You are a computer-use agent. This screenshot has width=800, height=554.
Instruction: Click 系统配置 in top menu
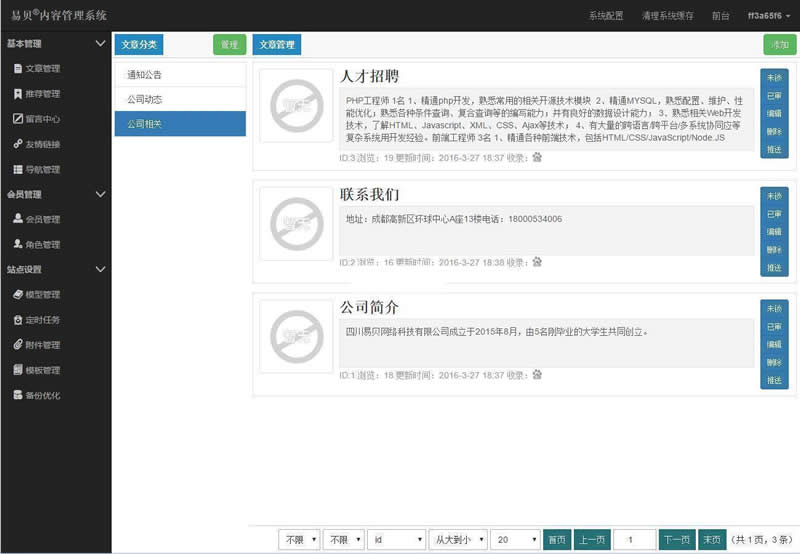point(606,16)
